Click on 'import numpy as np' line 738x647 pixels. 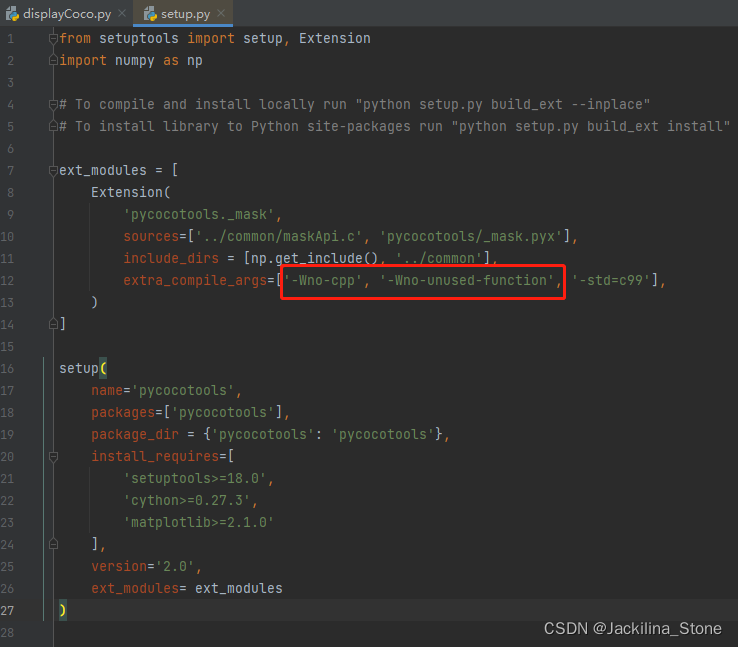point(131,61)
